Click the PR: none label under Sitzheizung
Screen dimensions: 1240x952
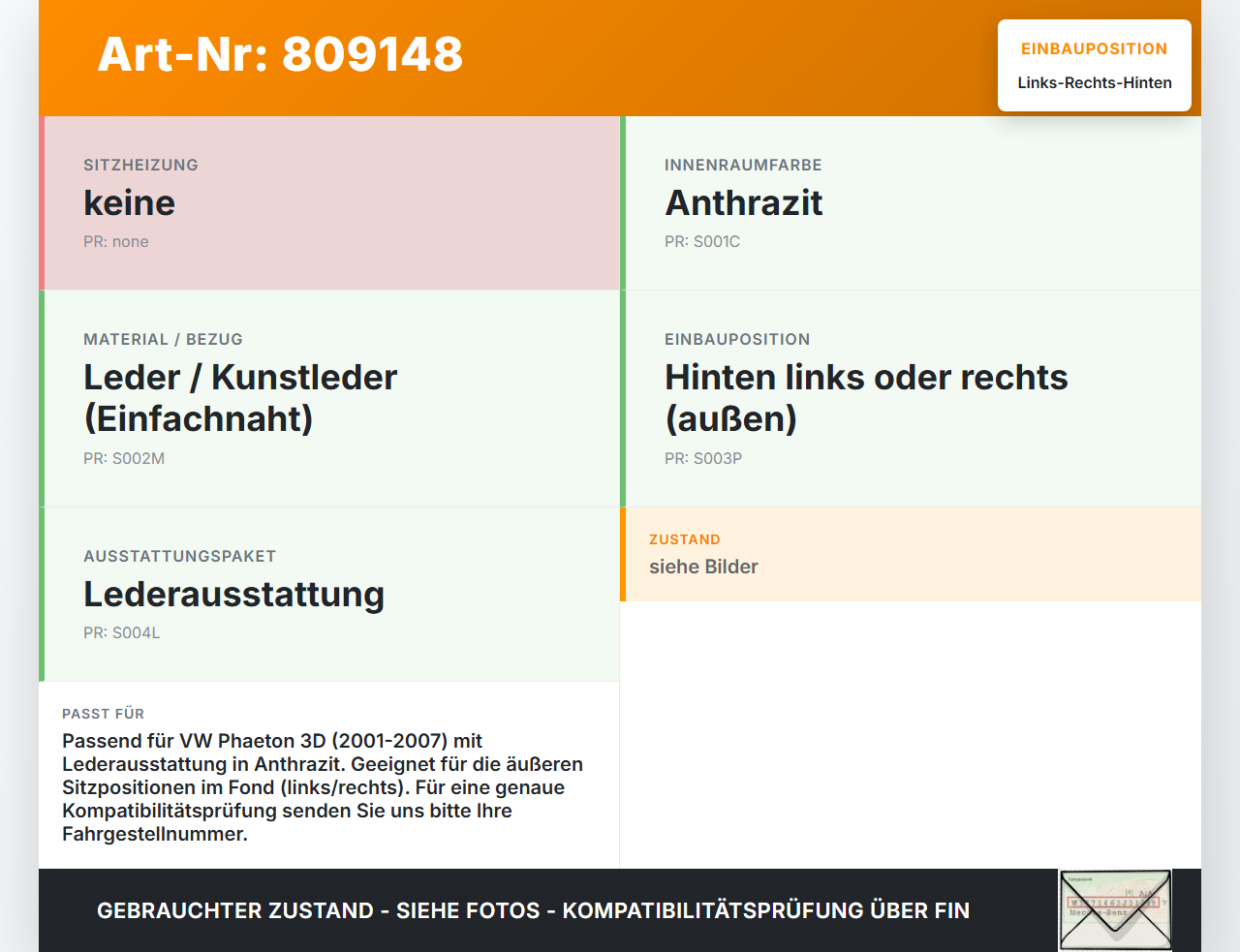pos(116,242)
